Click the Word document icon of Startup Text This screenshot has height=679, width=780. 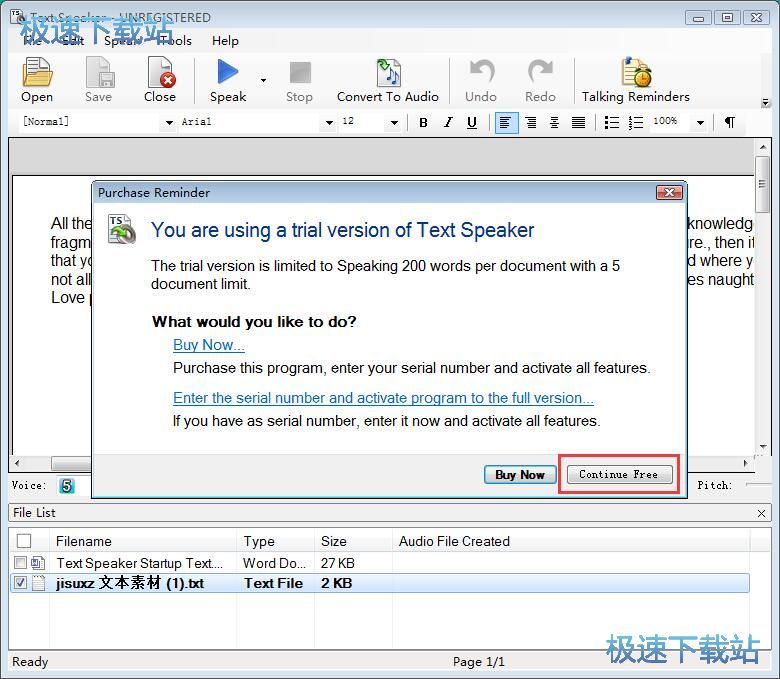(37, 563)
